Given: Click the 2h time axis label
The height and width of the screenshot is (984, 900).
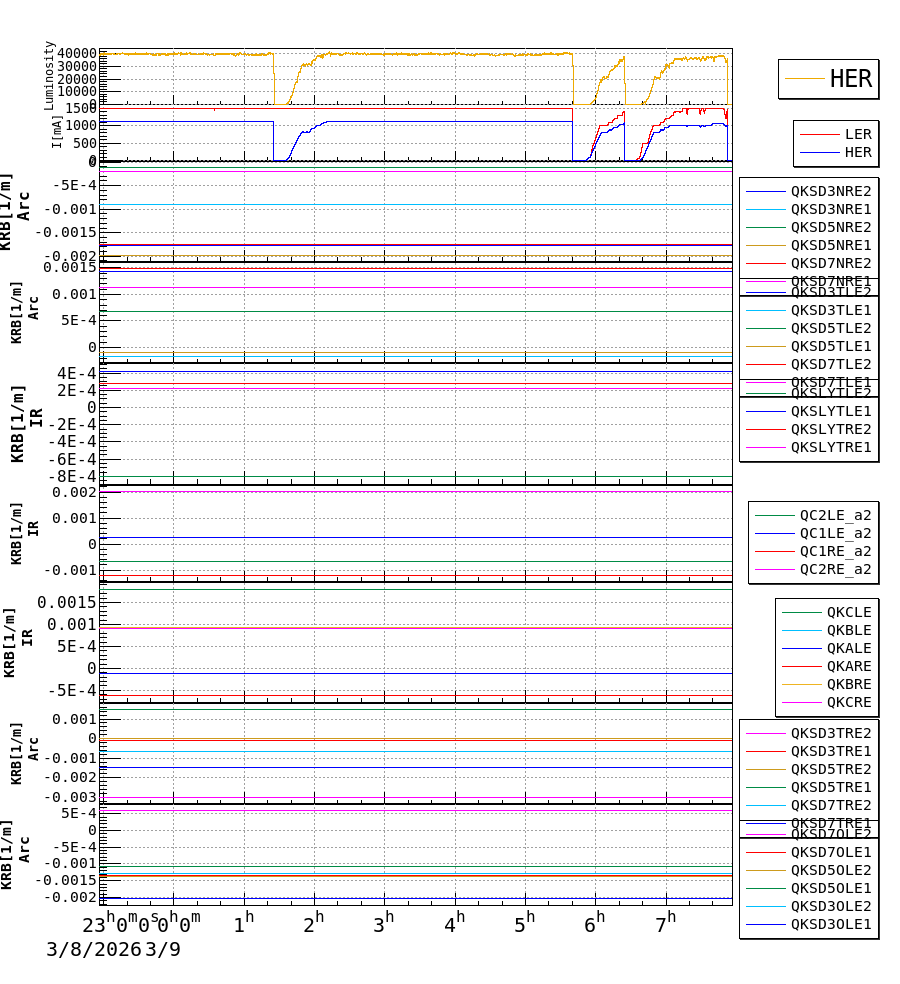Looking at the screenshot, I should coord(314,922).
